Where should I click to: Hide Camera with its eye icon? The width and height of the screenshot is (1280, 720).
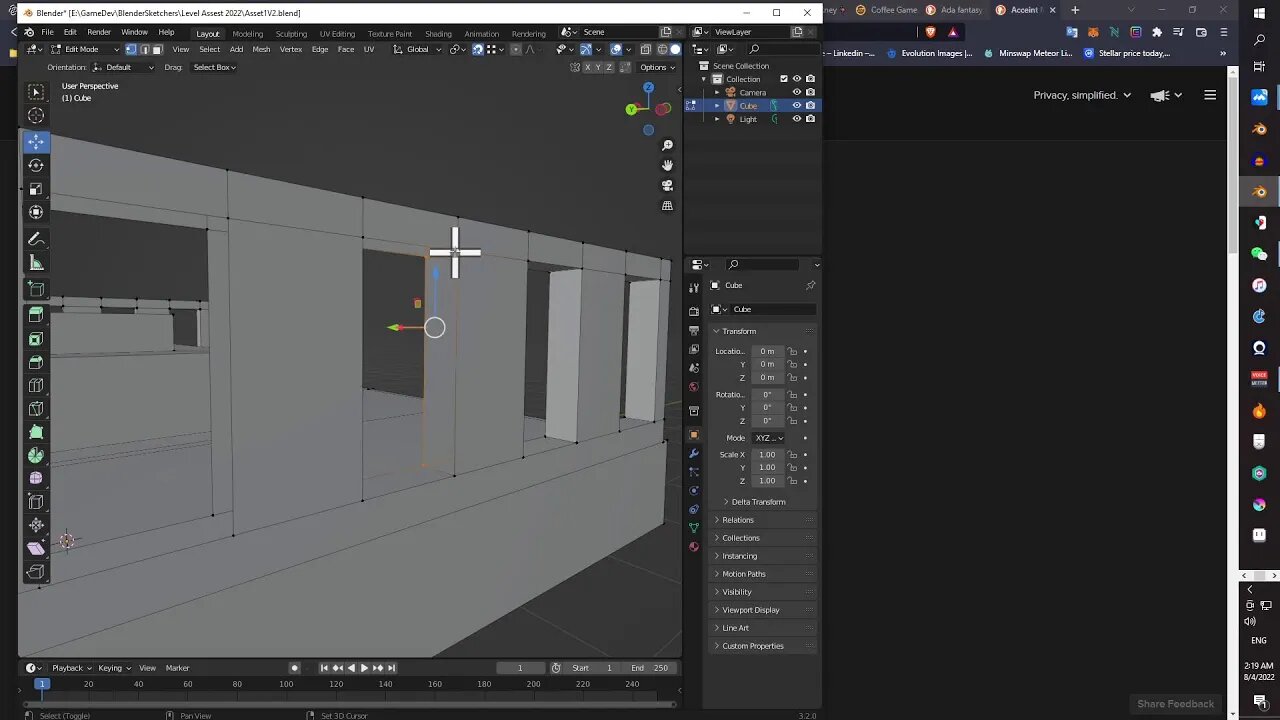[x=797, y=92]
